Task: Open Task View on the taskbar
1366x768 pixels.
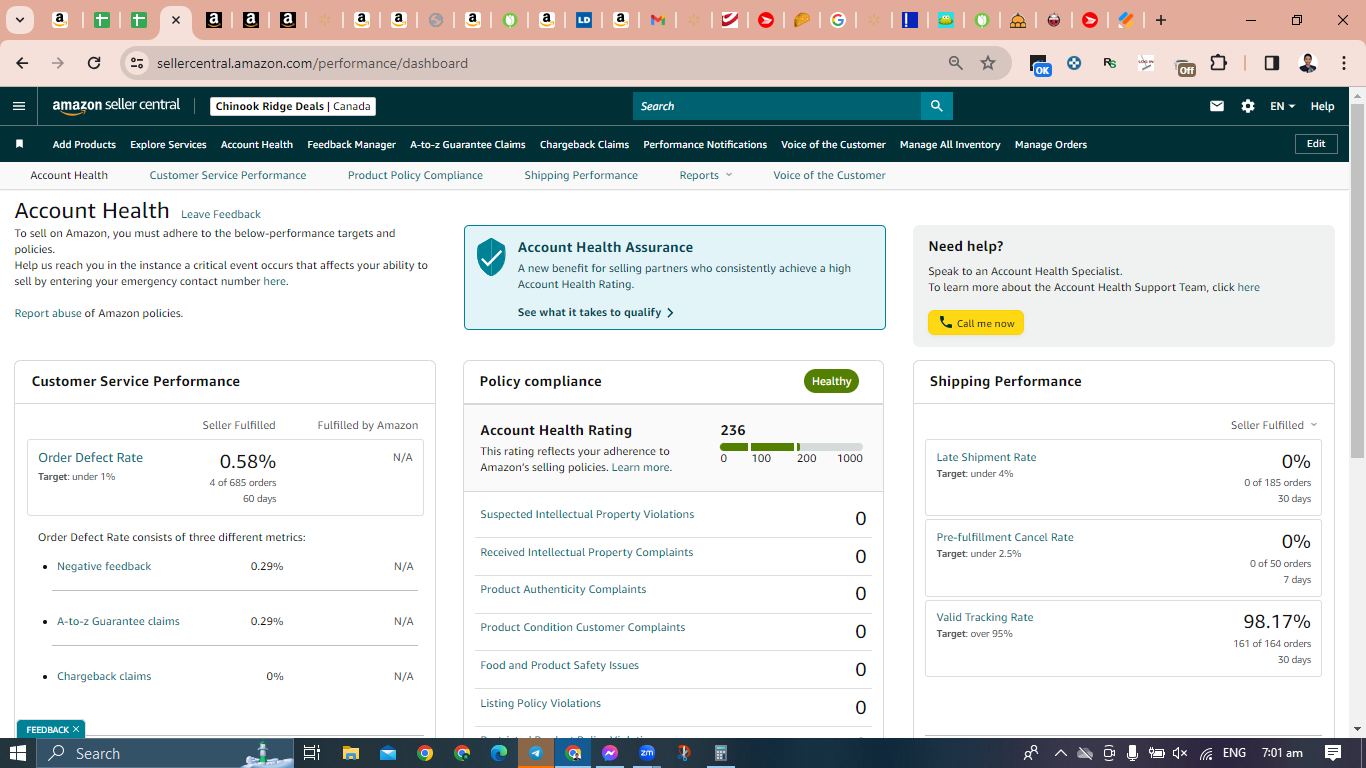Action: pyautogui.click(x=311, y=753)
